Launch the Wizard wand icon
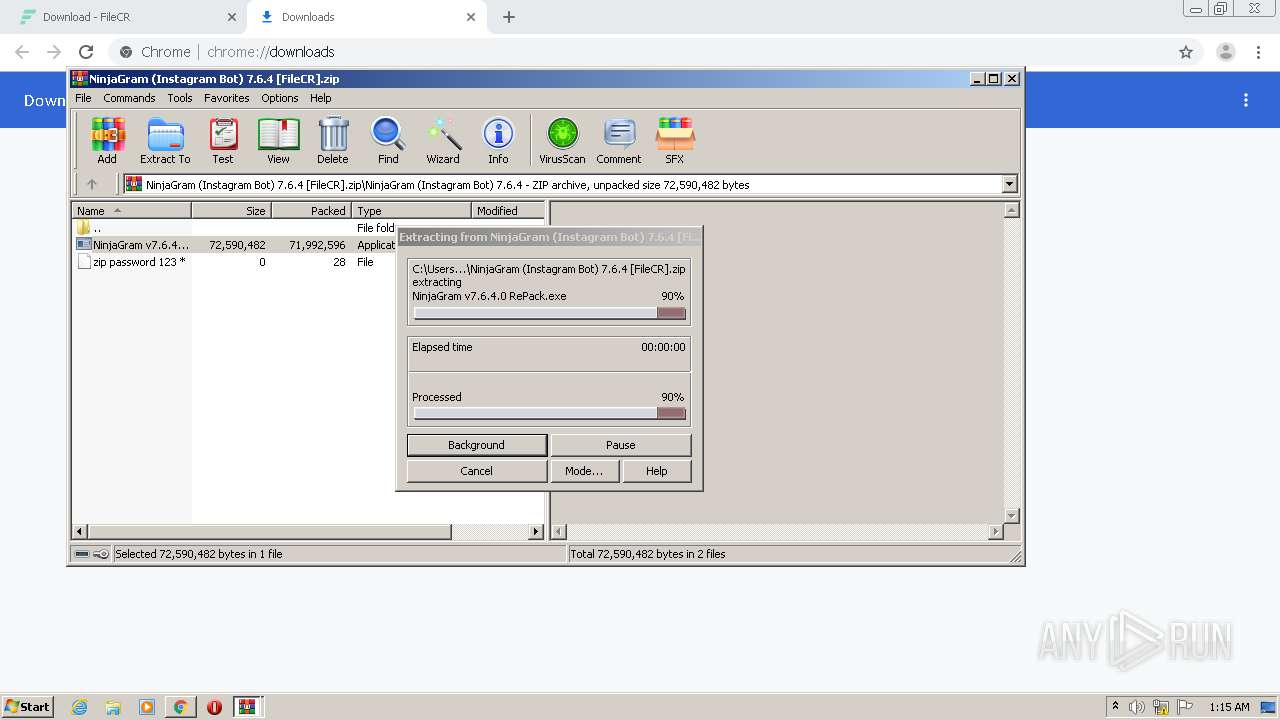Viewport: 1280px width, 720px height. pyautogui.click(x=443, y=140)
